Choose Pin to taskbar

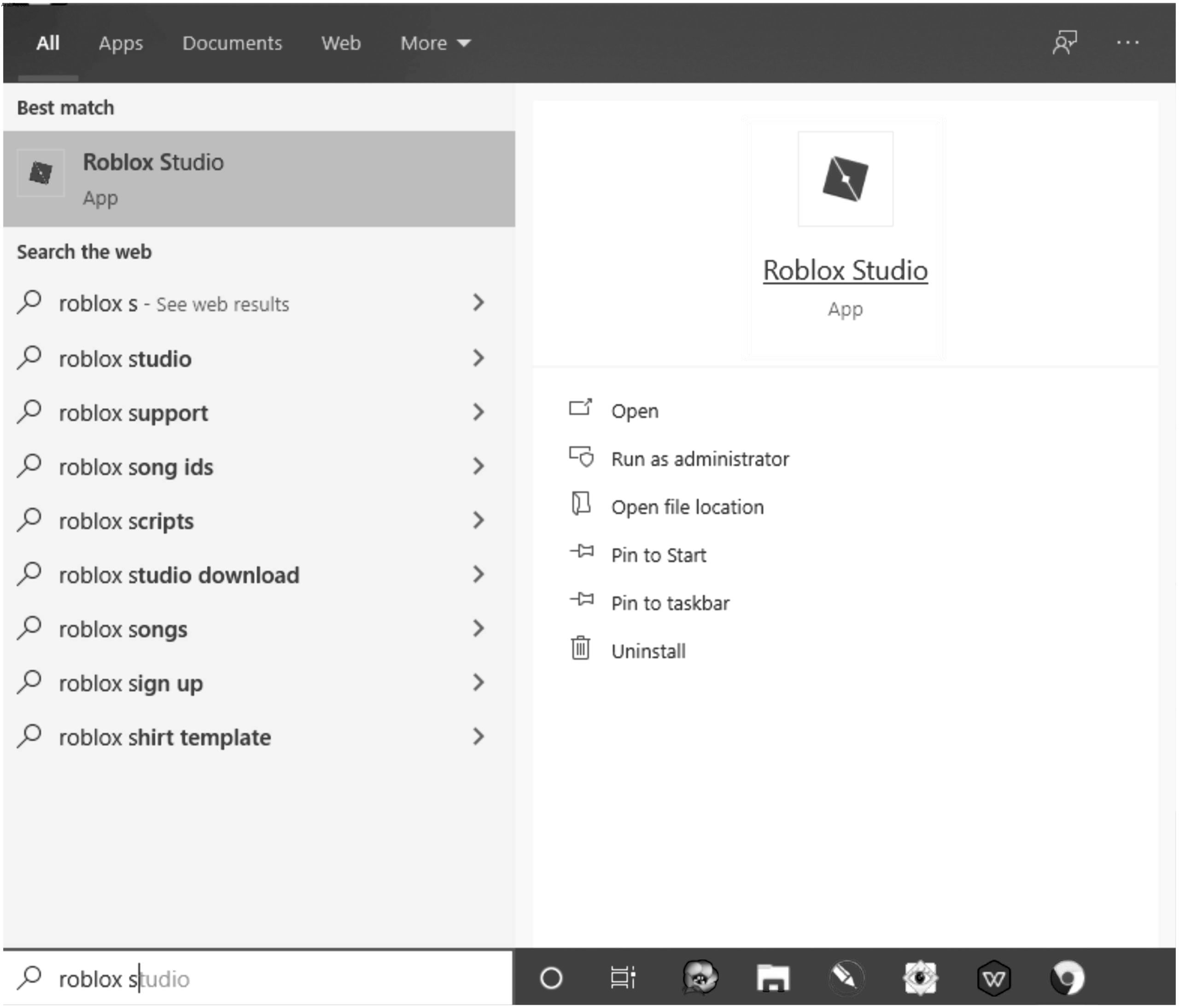(x=670, y=603)
